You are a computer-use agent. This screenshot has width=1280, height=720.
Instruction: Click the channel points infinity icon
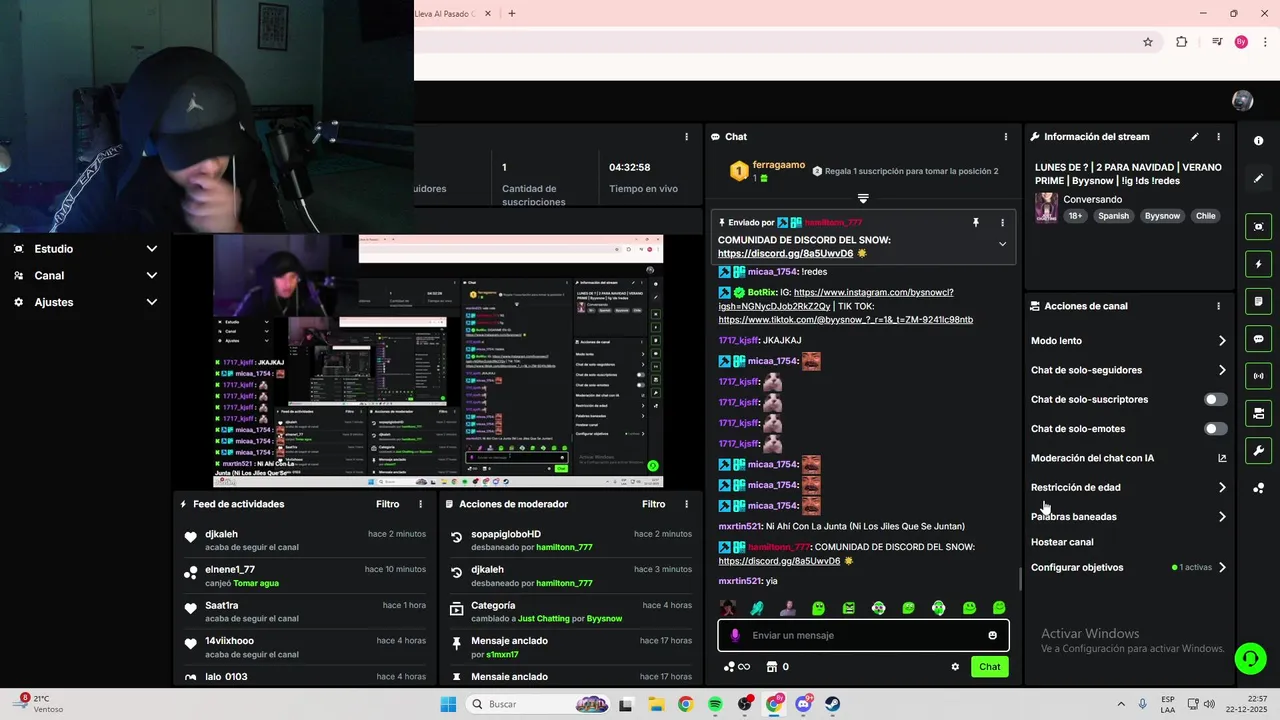point(737,667)
